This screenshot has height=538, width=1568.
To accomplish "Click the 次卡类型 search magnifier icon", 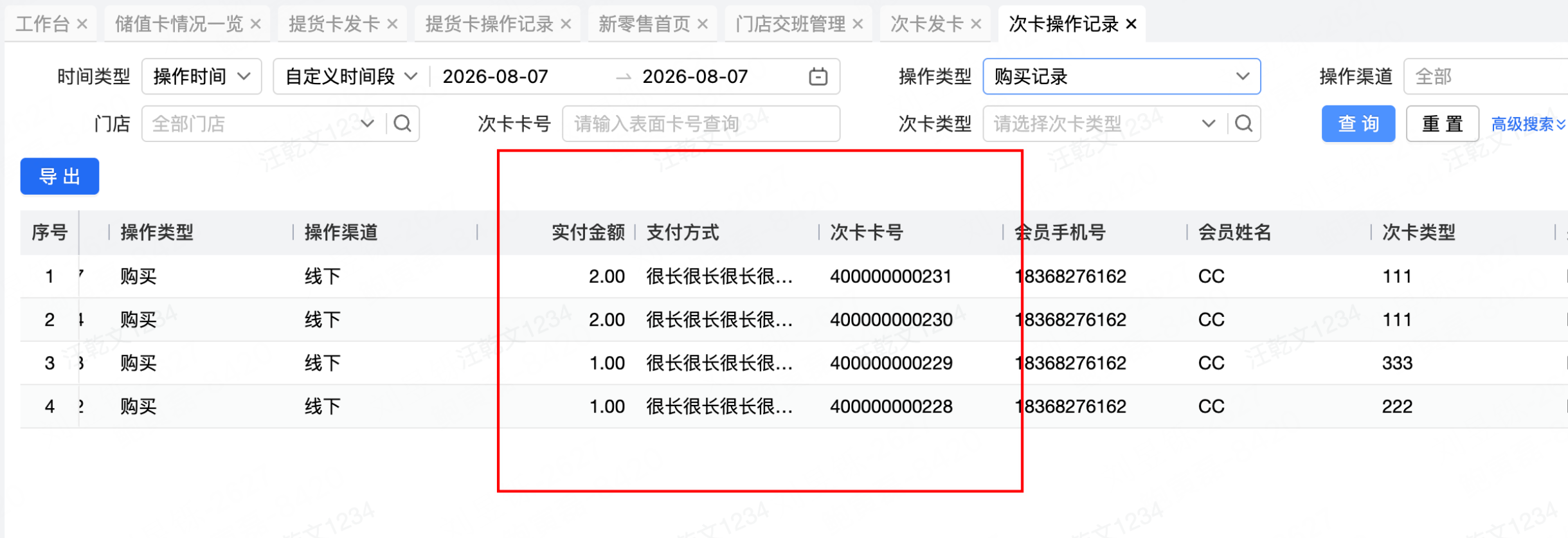I will coord(1244,123).
